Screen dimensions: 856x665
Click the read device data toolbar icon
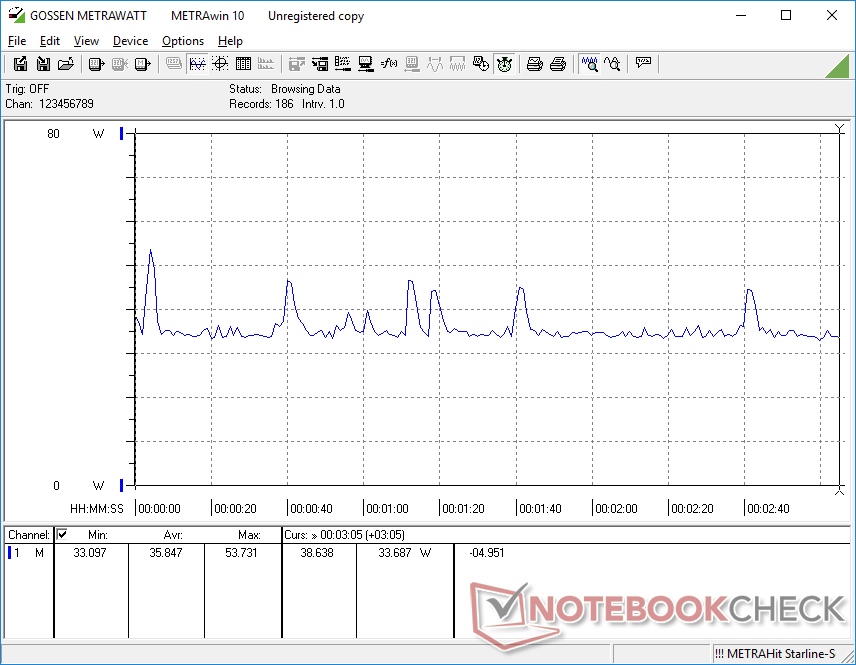coord(96,64)
